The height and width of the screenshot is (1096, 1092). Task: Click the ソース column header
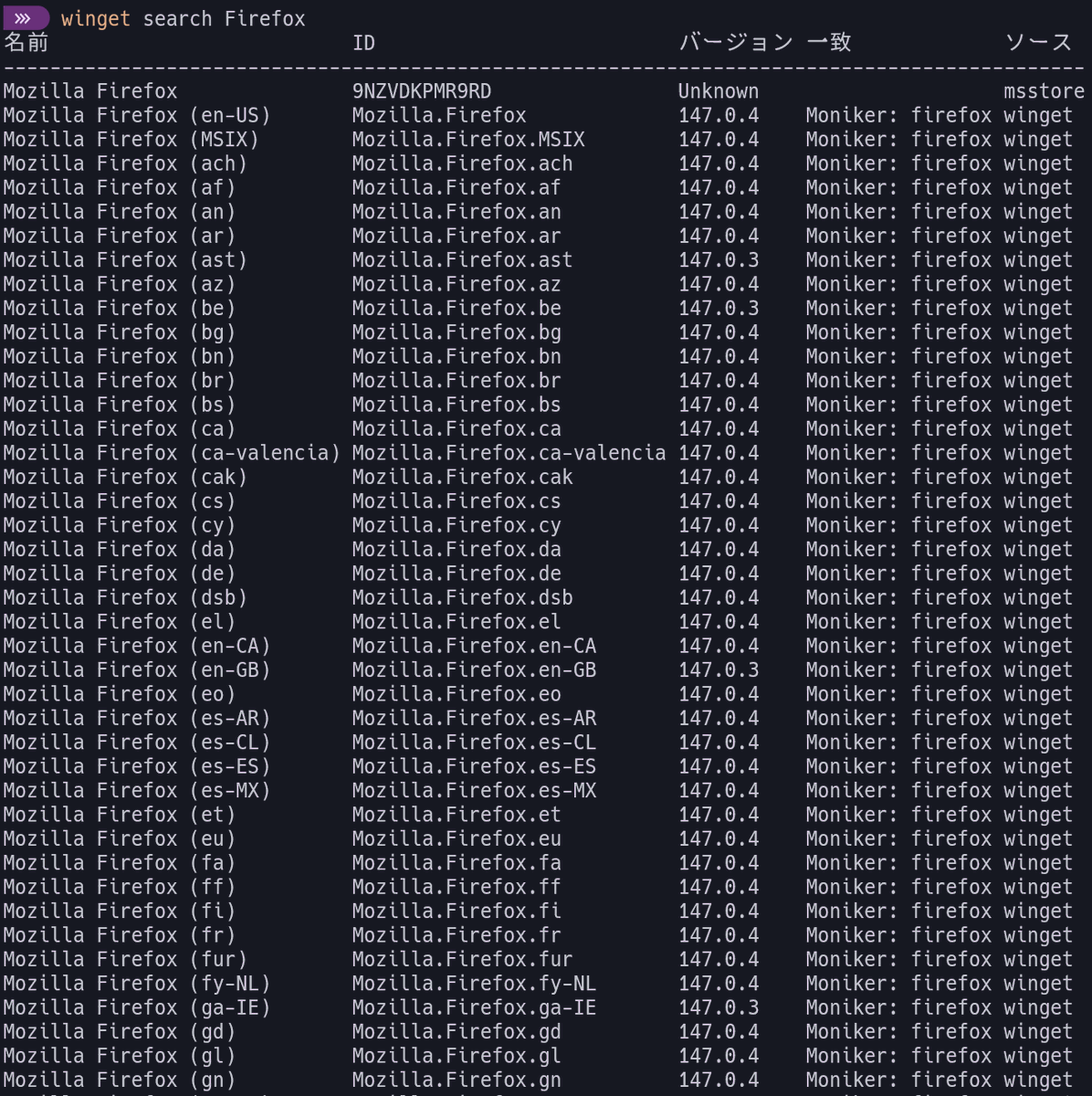click(x=1038, y=42)
